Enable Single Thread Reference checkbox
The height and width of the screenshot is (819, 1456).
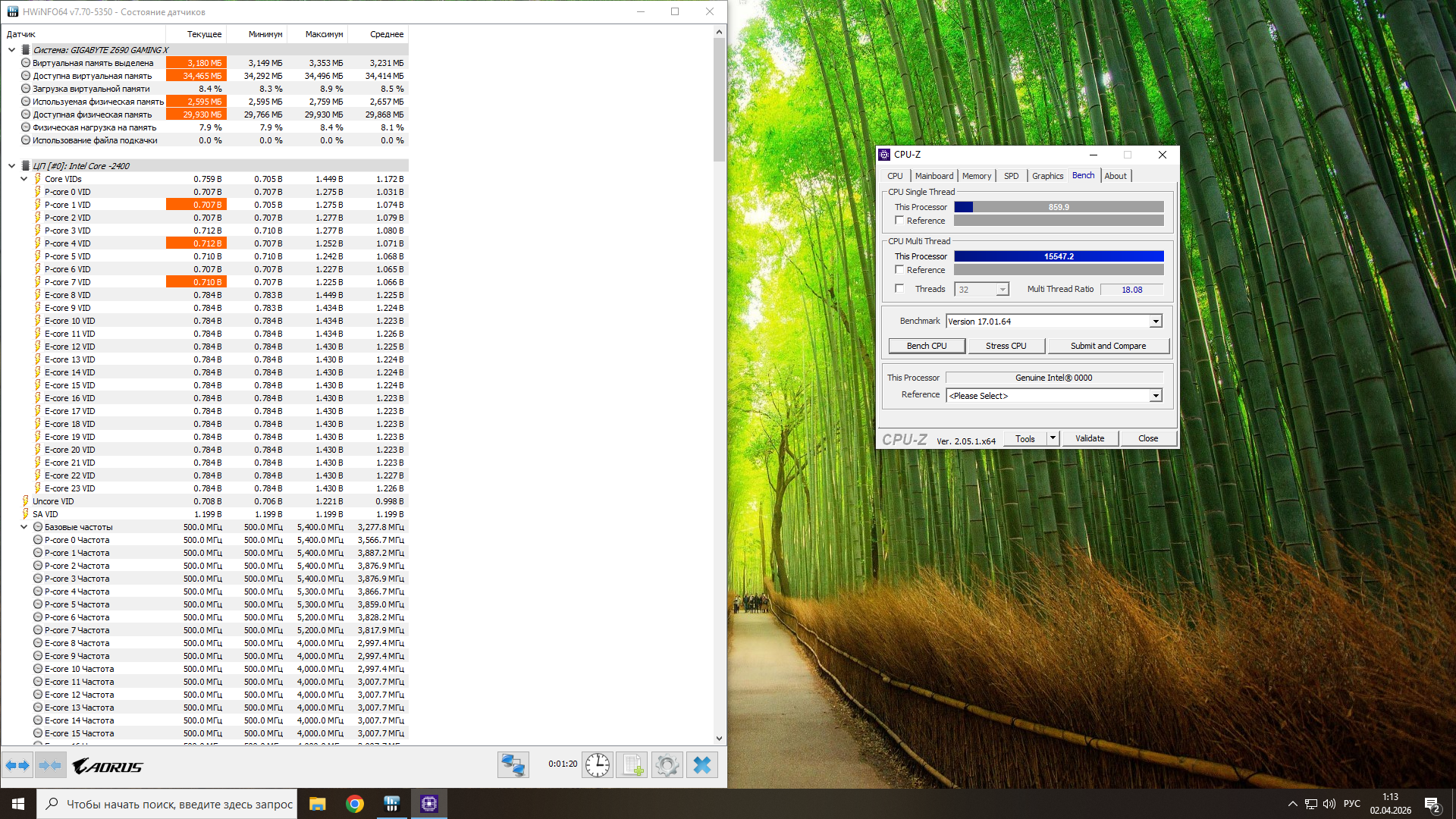(899, 221)
